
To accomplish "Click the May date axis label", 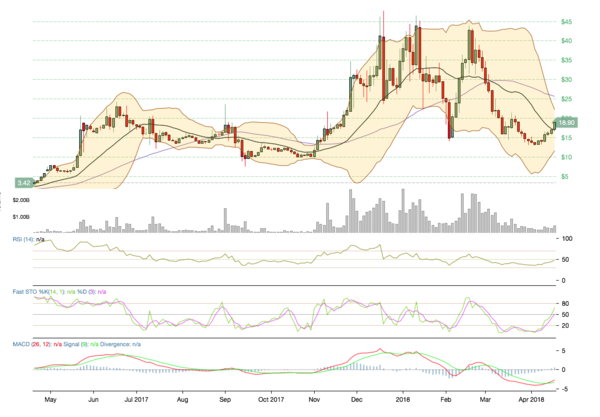I will 51,400.
